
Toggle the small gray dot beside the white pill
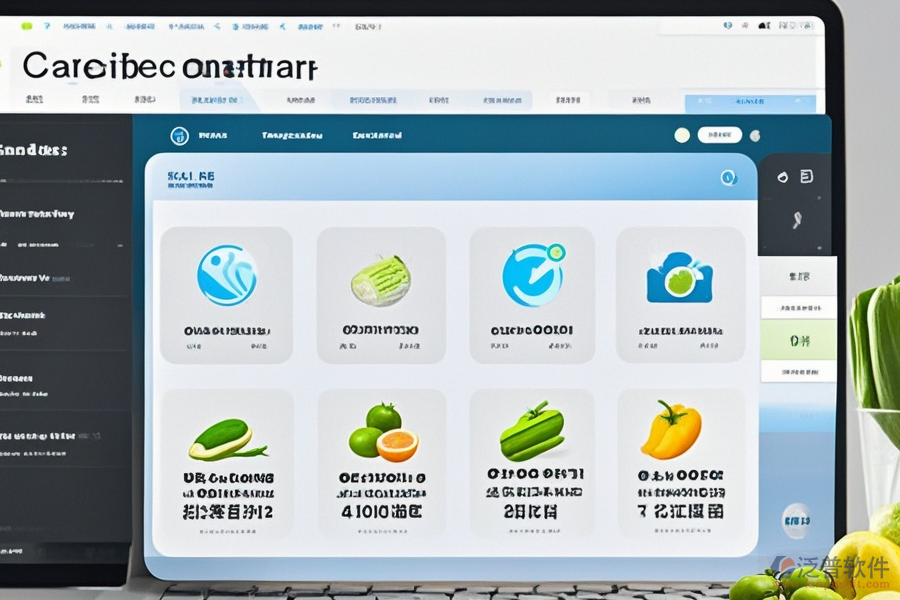point(755,135)
